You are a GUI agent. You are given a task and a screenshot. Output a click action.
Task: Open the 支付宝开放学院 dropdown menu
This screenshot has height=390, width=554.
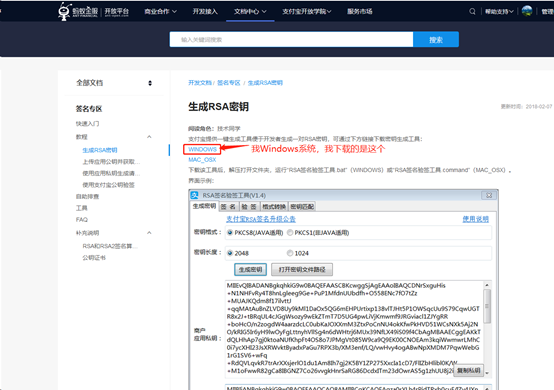click(307, 12)
